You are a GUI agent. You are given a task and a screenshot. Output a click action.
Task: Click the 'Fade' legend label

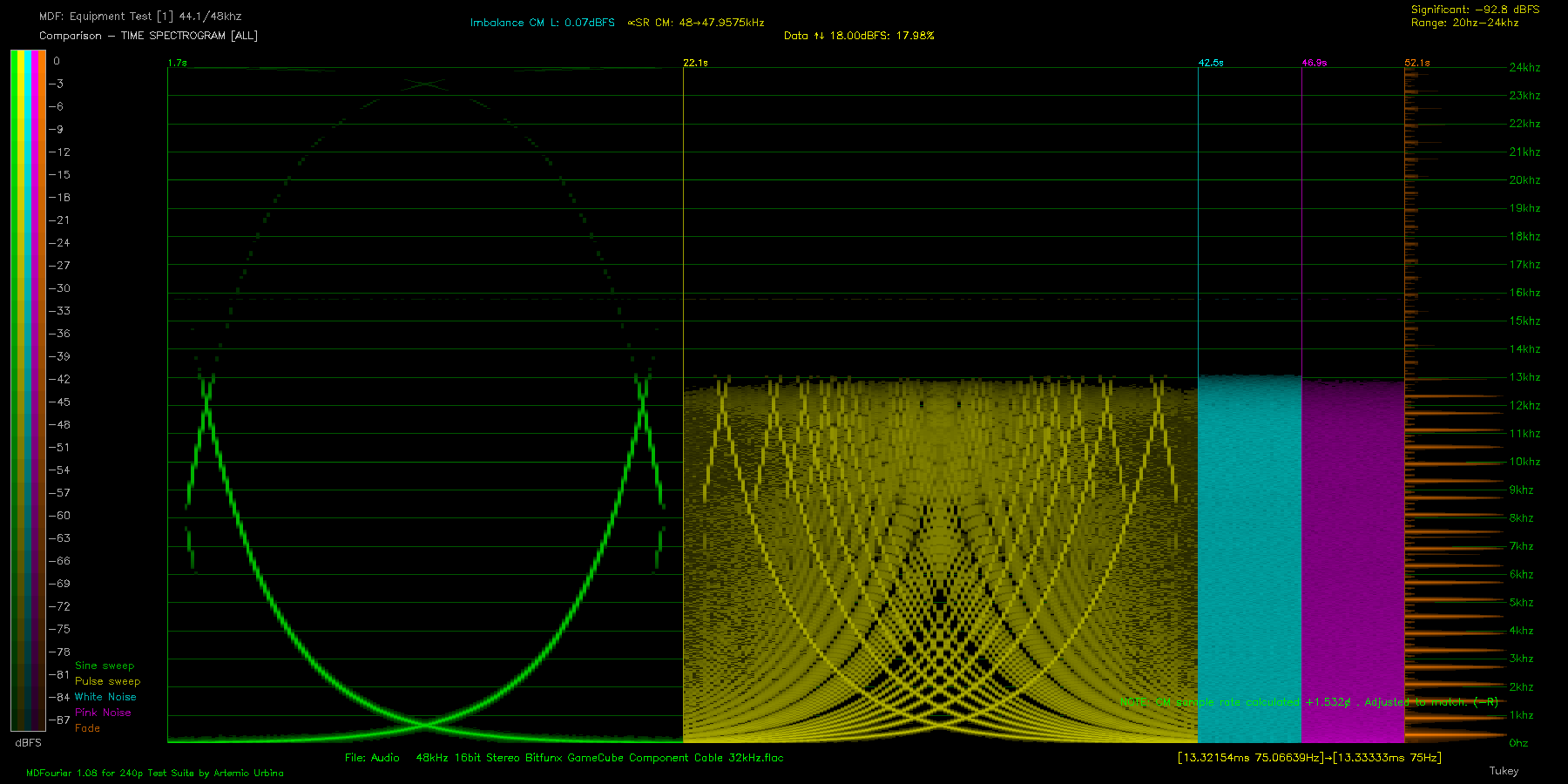click(x=87, y=728)
